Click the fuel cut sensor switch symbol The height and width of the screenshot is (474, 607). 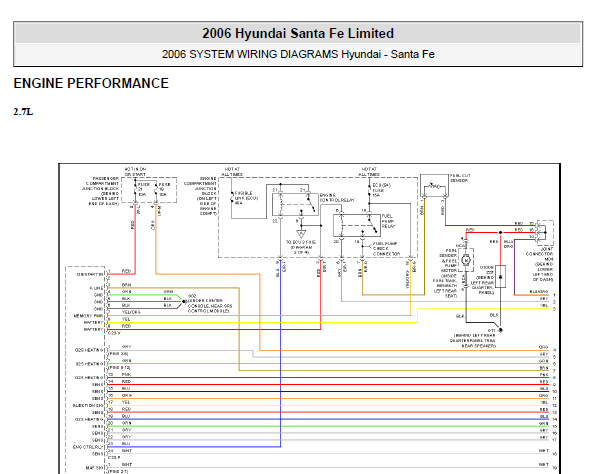434,186
